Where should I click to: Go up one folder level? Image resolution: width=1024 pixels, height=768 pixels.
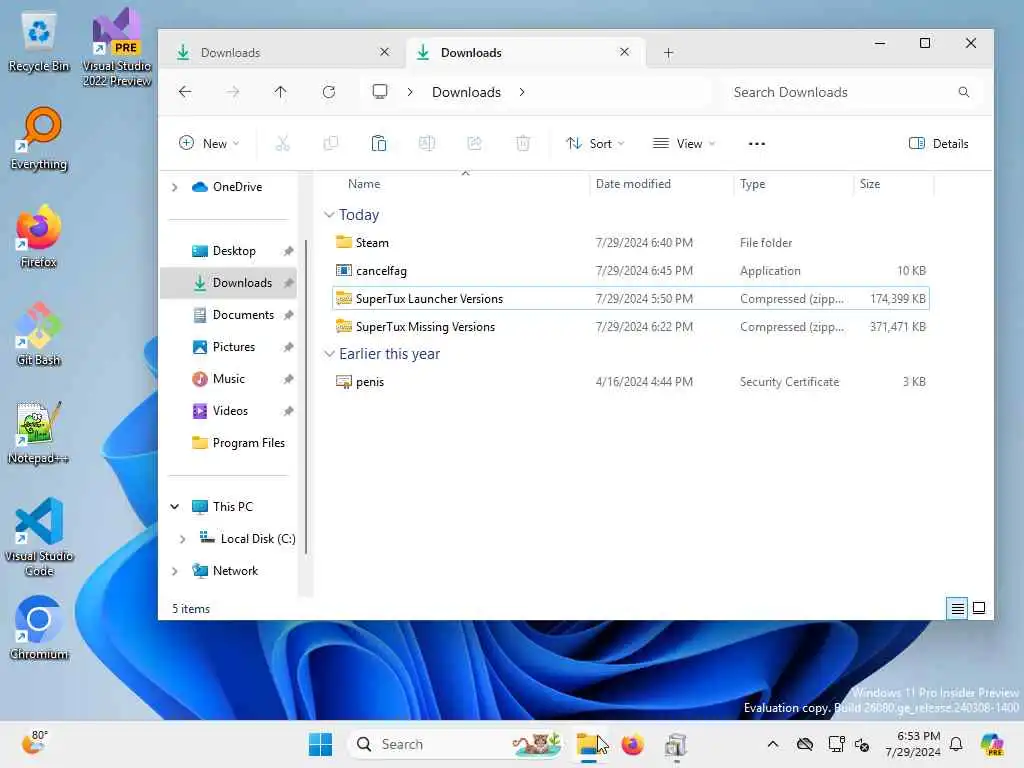tap(280, 92)
